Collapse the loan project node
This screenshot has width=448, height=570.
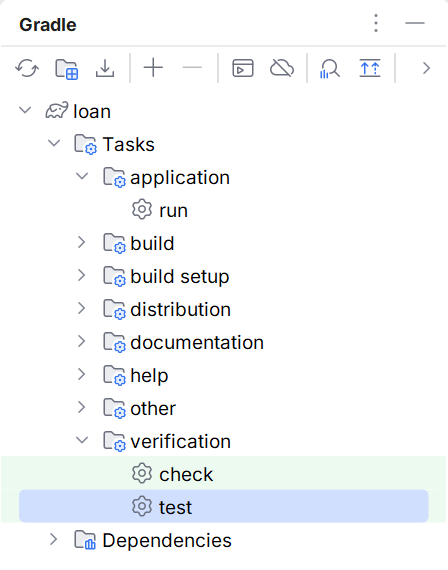click(25, 110)
